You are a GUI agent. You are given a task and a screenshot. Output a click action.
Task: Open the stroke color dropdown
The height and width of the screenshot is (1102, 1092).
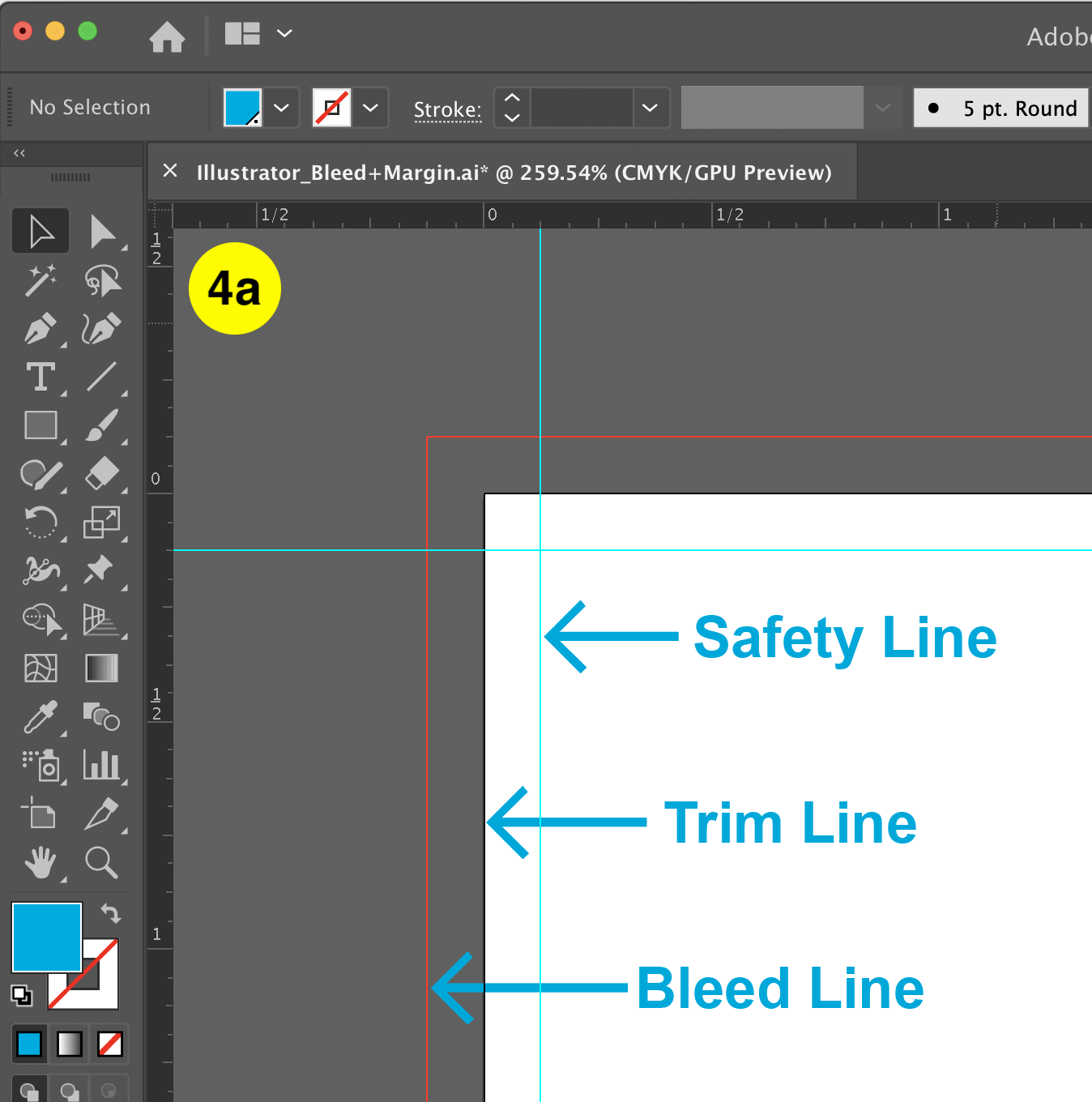click(370, 107)
